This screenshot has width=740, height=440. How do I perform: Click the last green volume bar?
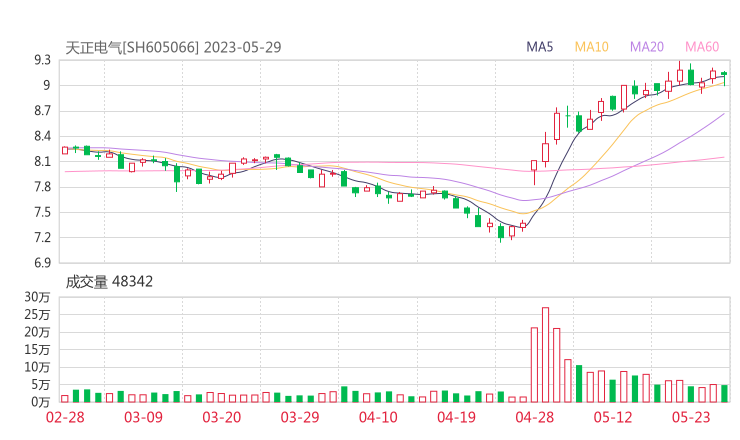click(x=724, y=394)
